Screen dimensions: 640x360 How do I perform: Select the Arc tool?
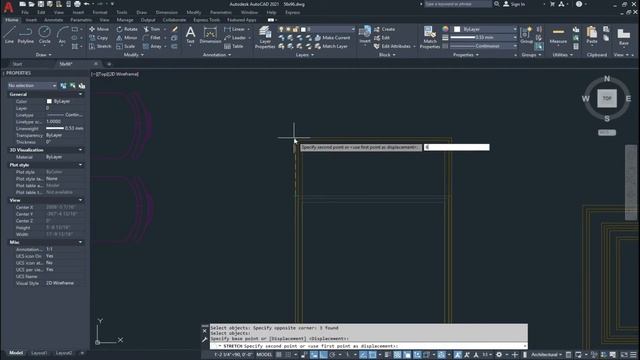62,35
